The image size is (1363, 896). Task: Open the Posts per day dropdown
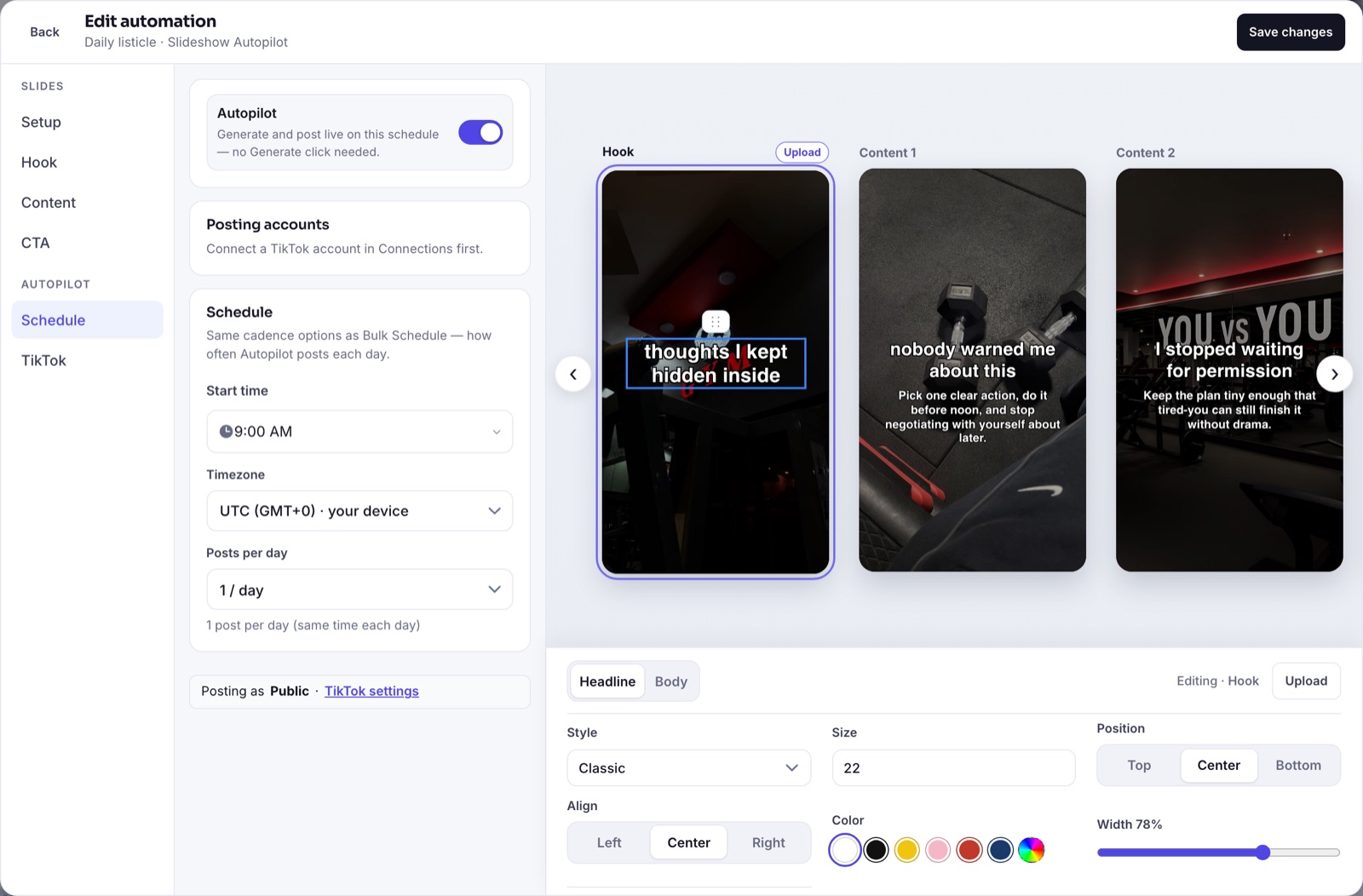click(359, 589)
